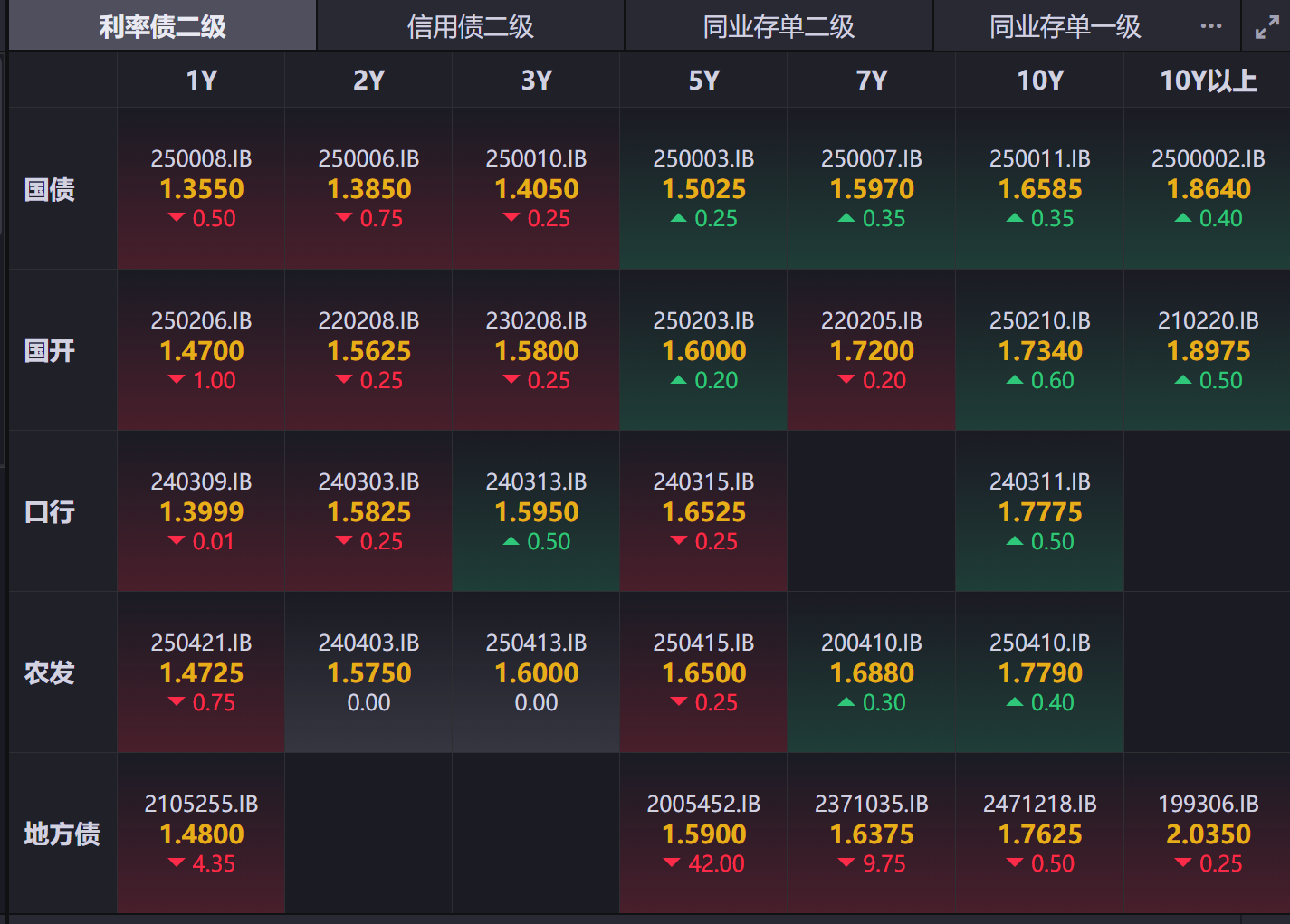The height and width of the screenshot is (924, 1290).
Task: Open the more options ellipsis icon
Action: tap(1210, 26)
